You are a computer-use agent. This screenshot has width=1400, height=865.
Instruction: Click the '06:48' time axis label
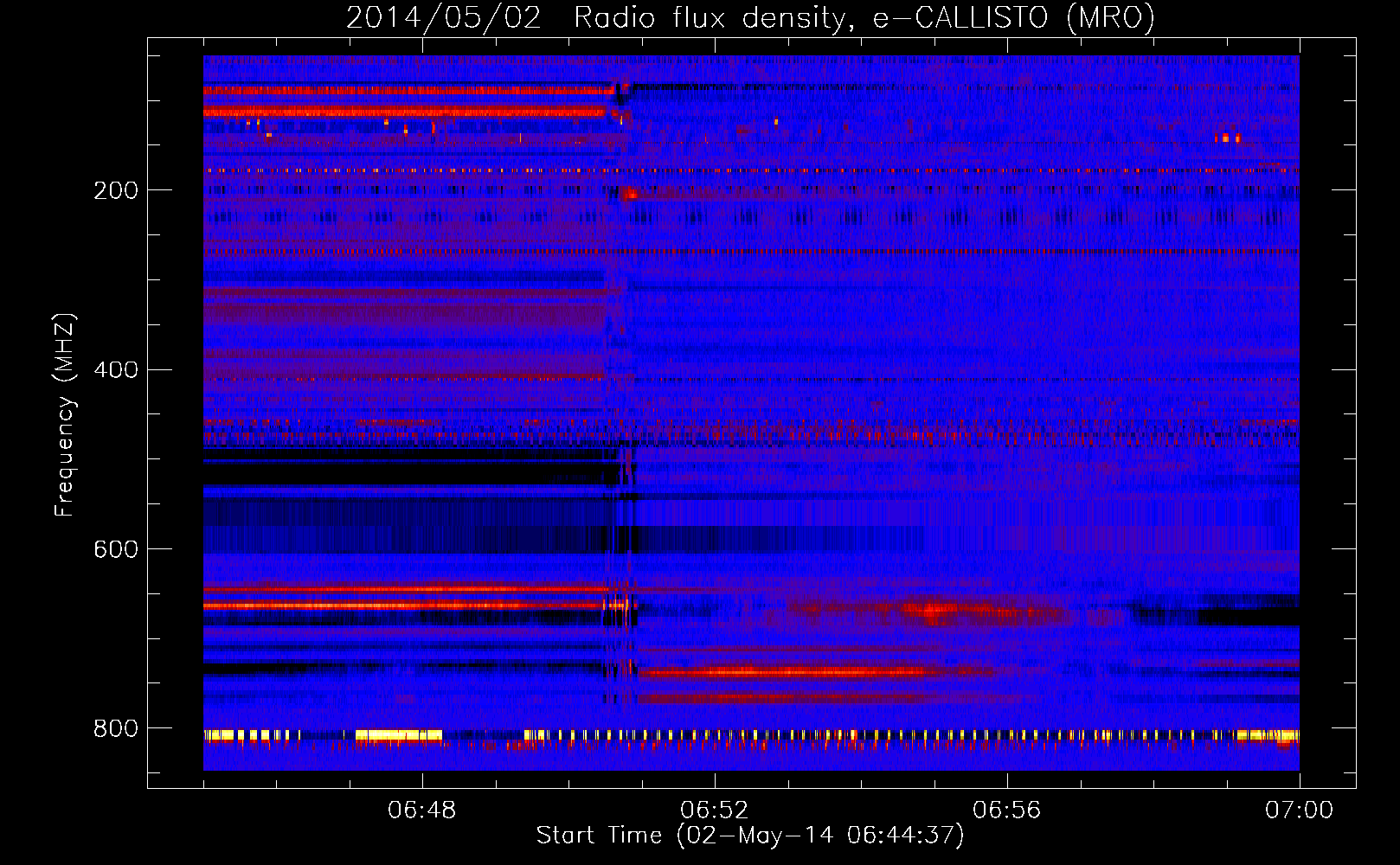click(422, 811)
